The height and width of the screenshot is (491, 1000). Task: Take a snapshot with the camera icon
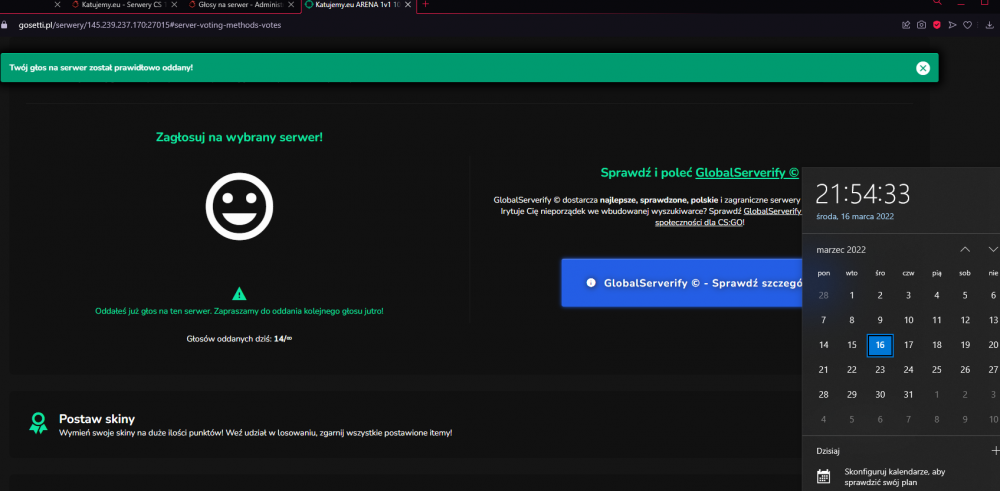[x=922, y=25]
